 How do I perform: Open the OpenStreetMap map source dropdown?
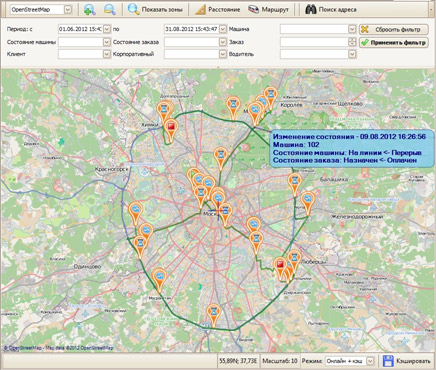pyautogui.click(x=68, y=10)
